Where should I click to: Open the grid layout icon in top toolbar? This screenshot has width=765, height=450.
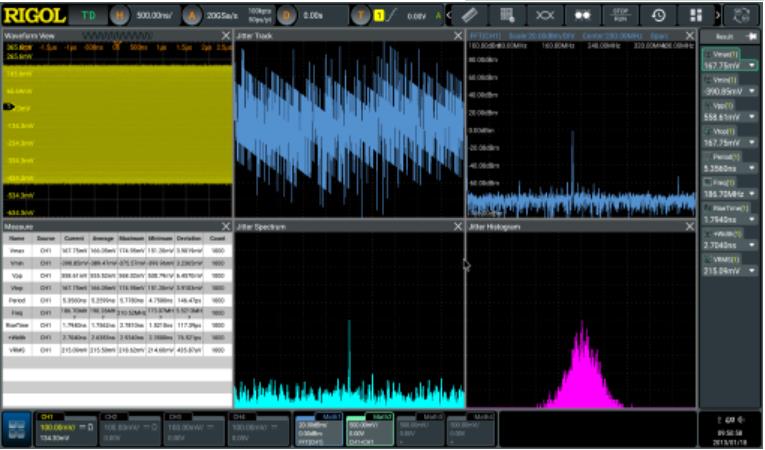(696, 16)
